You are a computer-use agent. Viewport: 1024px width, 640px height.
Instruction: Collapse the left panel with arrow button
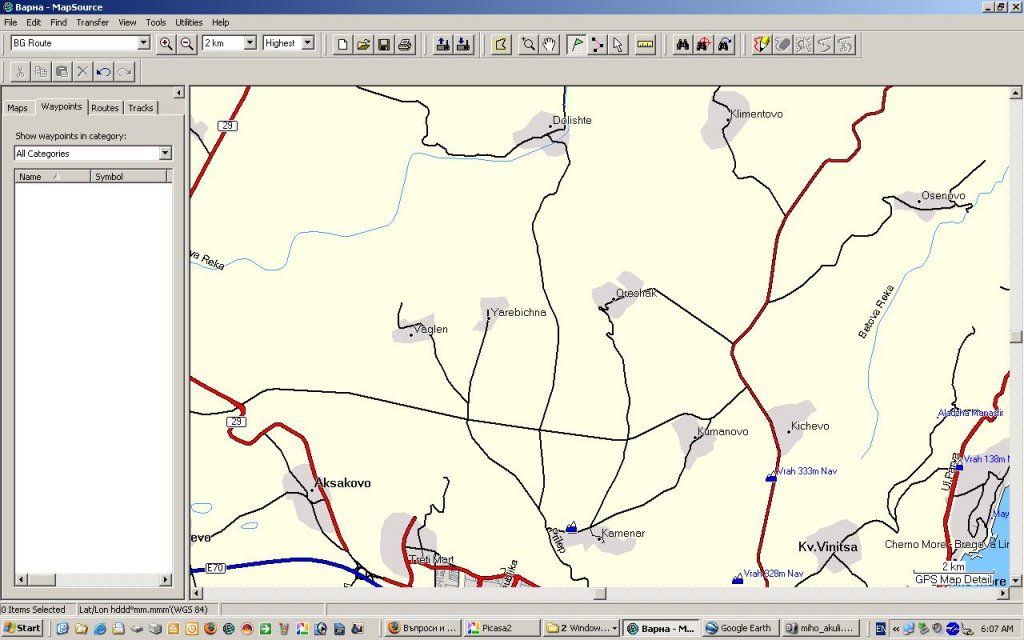point(178,92)
